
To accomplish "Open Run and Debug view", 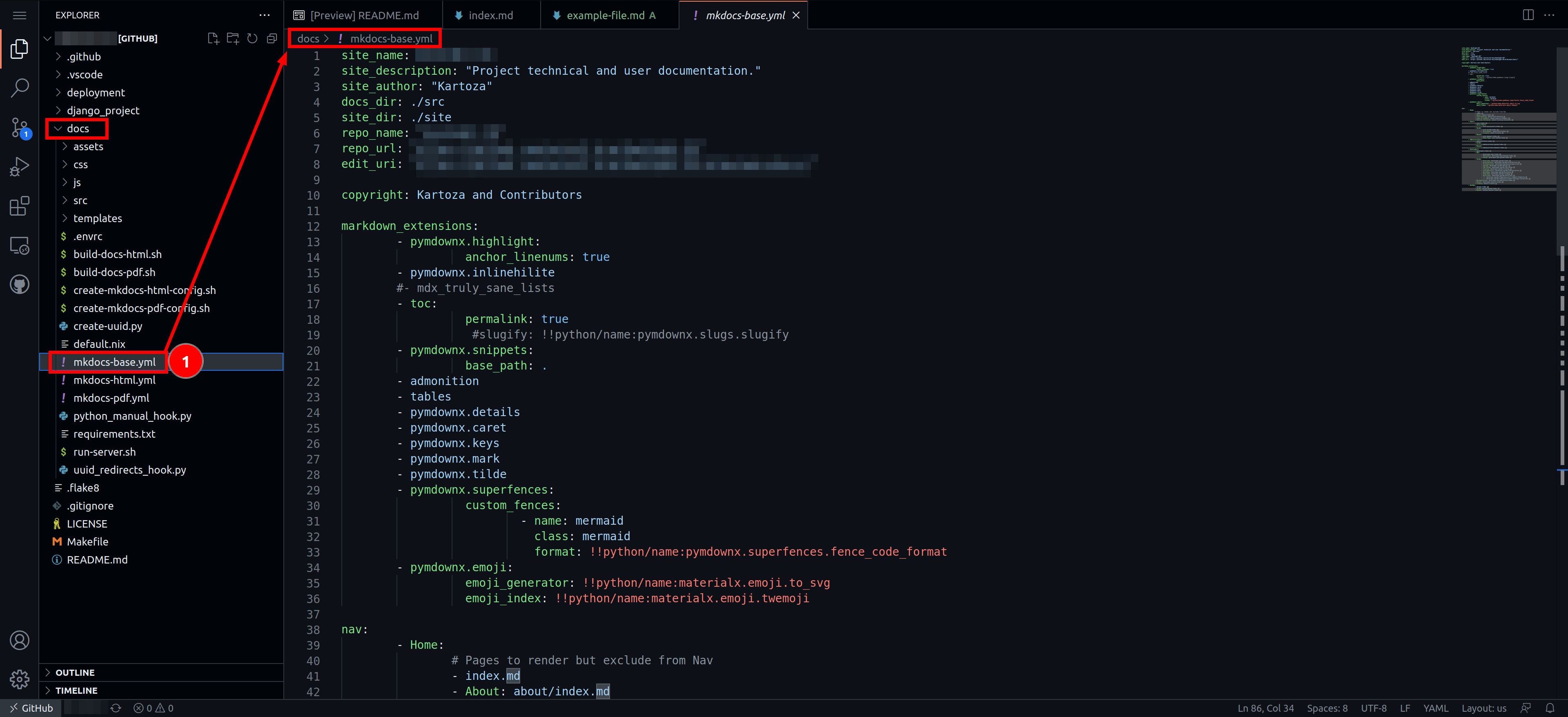I will 20,167.
